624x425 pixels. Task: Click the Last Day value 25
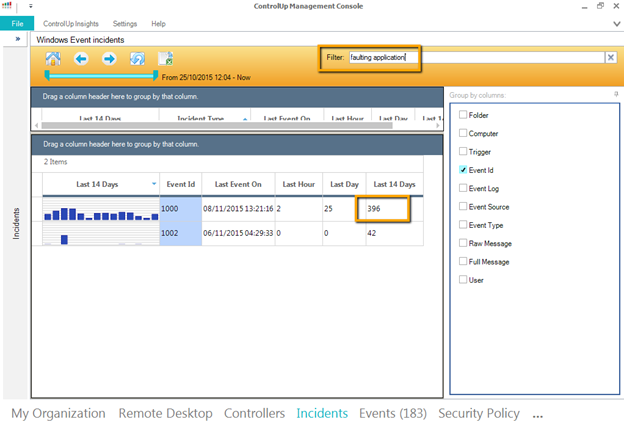pos(344,209)
